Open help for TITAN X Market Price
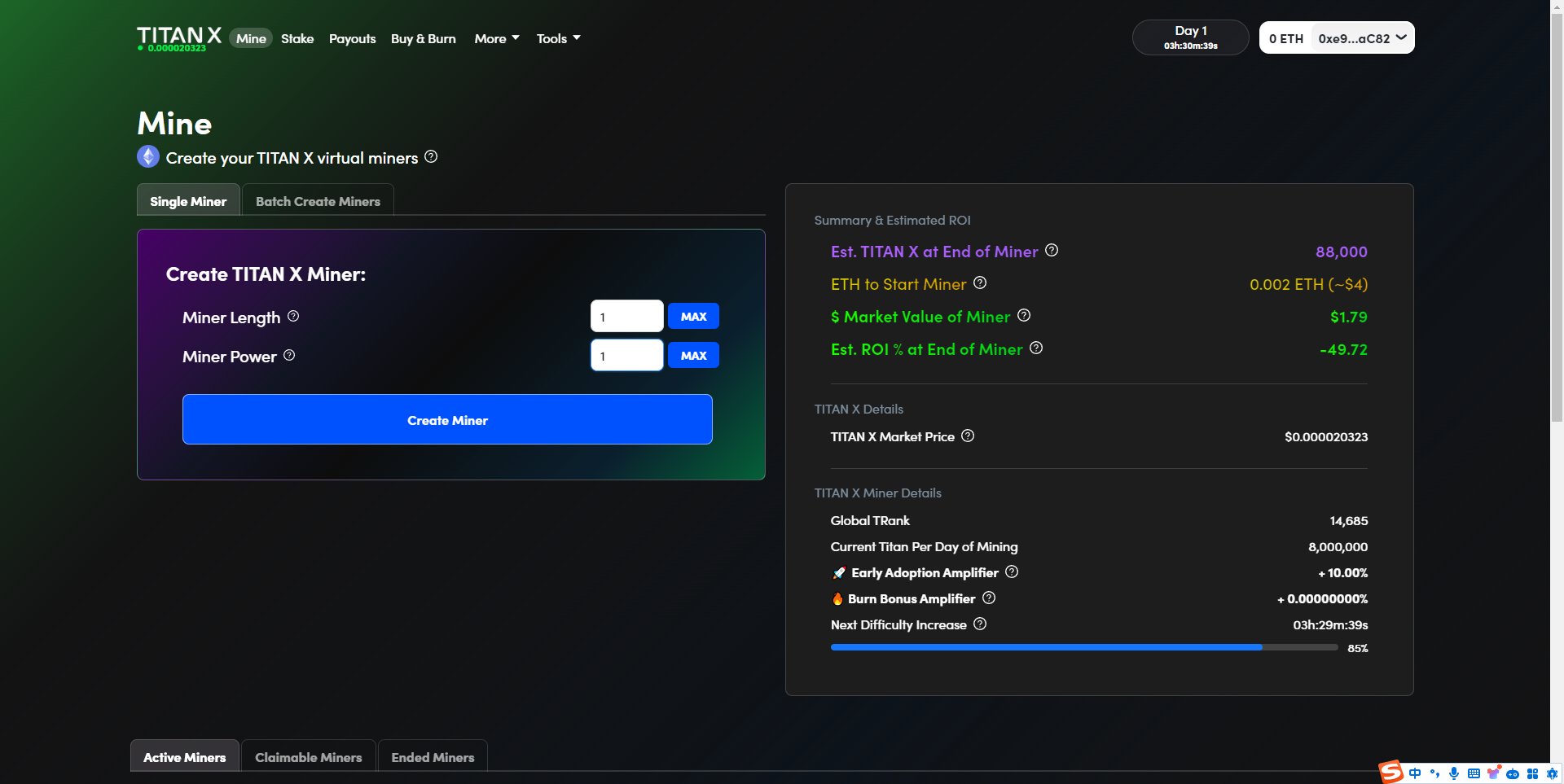 point(968,436)
